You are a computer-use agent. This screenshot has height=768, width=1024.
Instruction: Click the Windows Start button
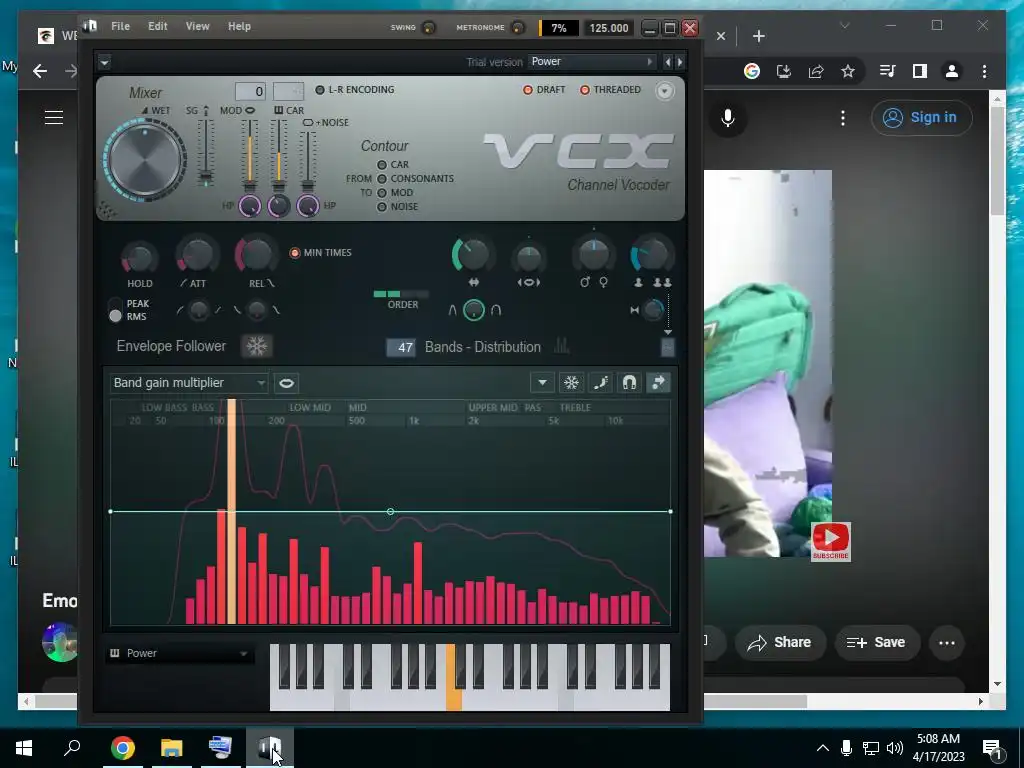pyautogui.click(x=24, y=748)
